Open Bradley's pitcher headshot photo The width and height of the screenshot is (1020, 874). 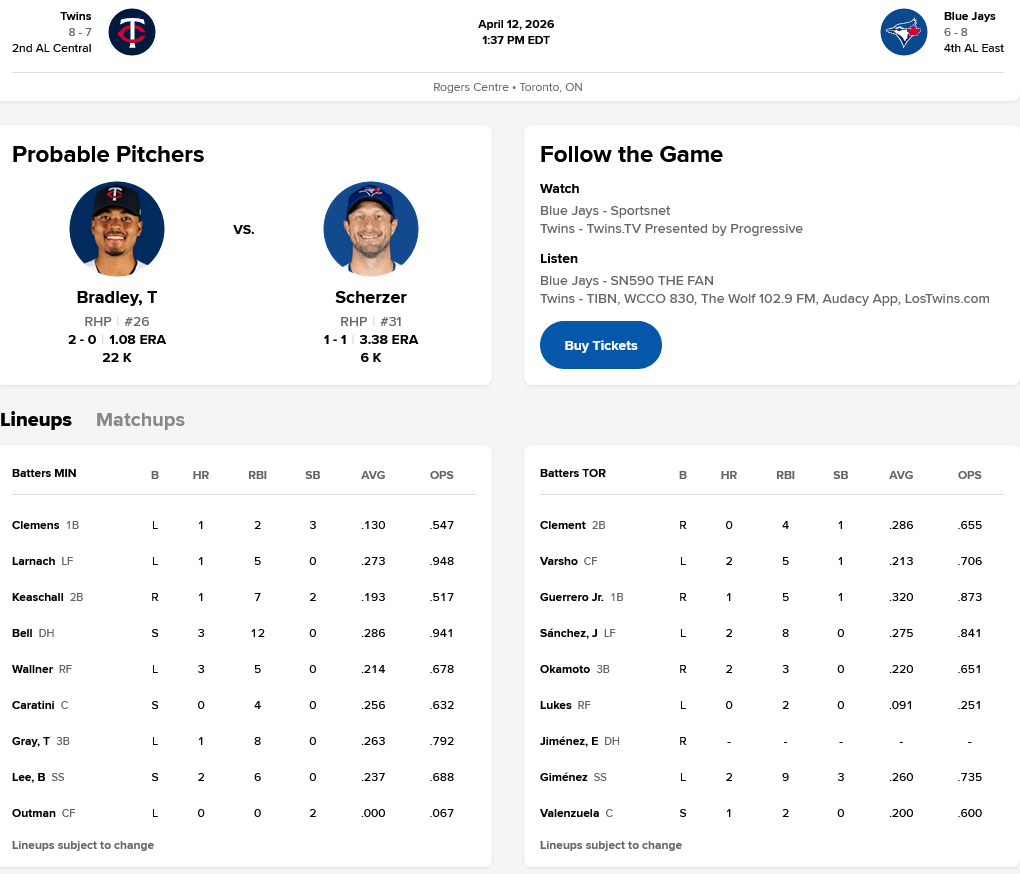click(x=117, y=229)
